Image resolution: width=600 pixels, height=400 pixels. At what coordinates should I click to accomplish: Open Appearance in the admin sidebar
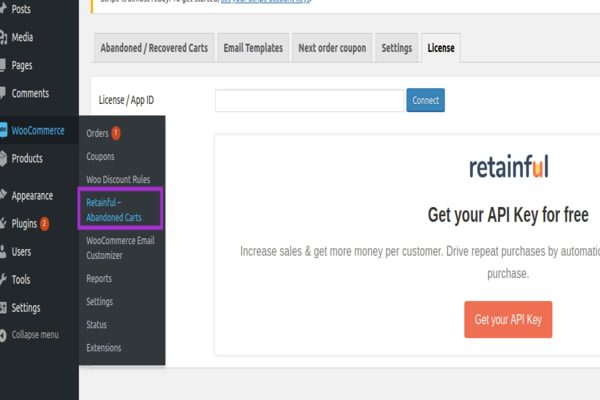click(x=32, y=196)
